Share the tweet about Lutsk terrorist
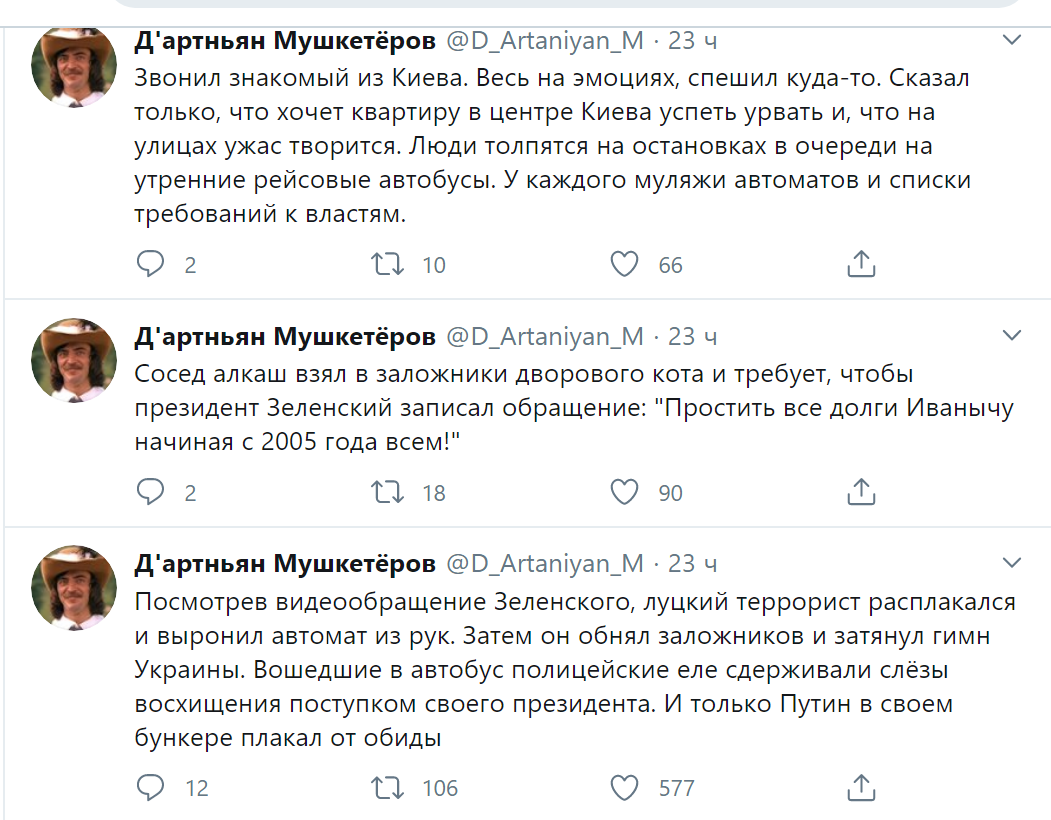The width and height of the screenshot is (1051, 820). point(861,787)
